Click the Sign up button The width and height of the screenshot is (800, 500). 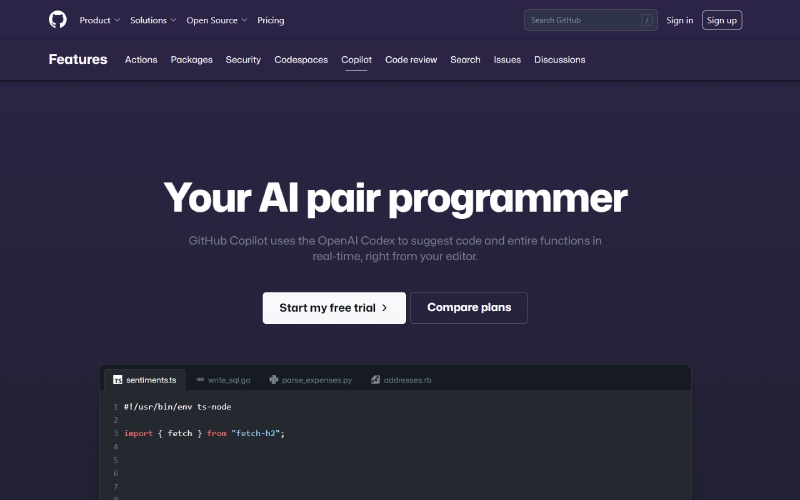pos(722,20)
